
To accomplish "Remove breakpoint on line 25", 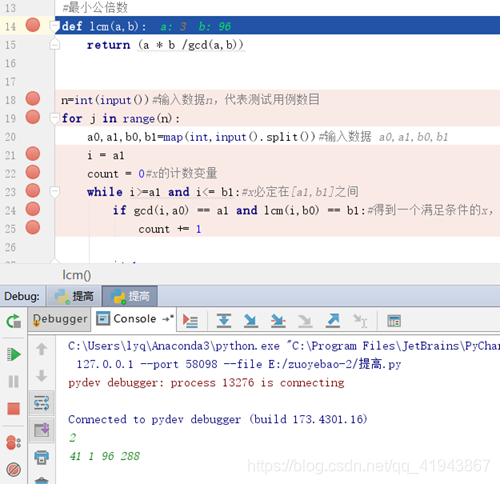I will (x=33, y=228).
